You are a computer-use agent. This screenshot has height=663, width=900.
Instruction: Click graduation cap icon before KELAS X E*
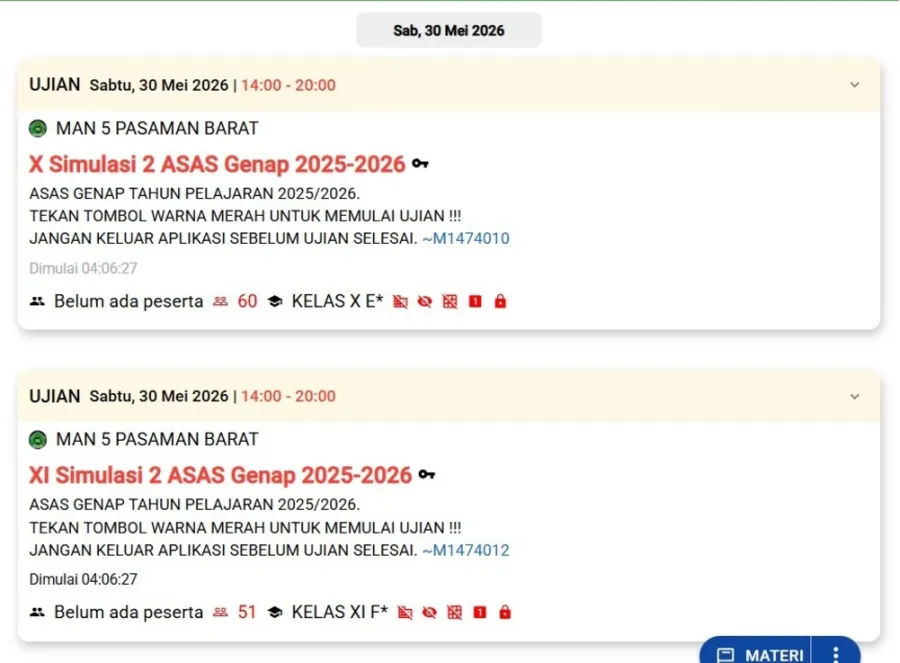275,301
